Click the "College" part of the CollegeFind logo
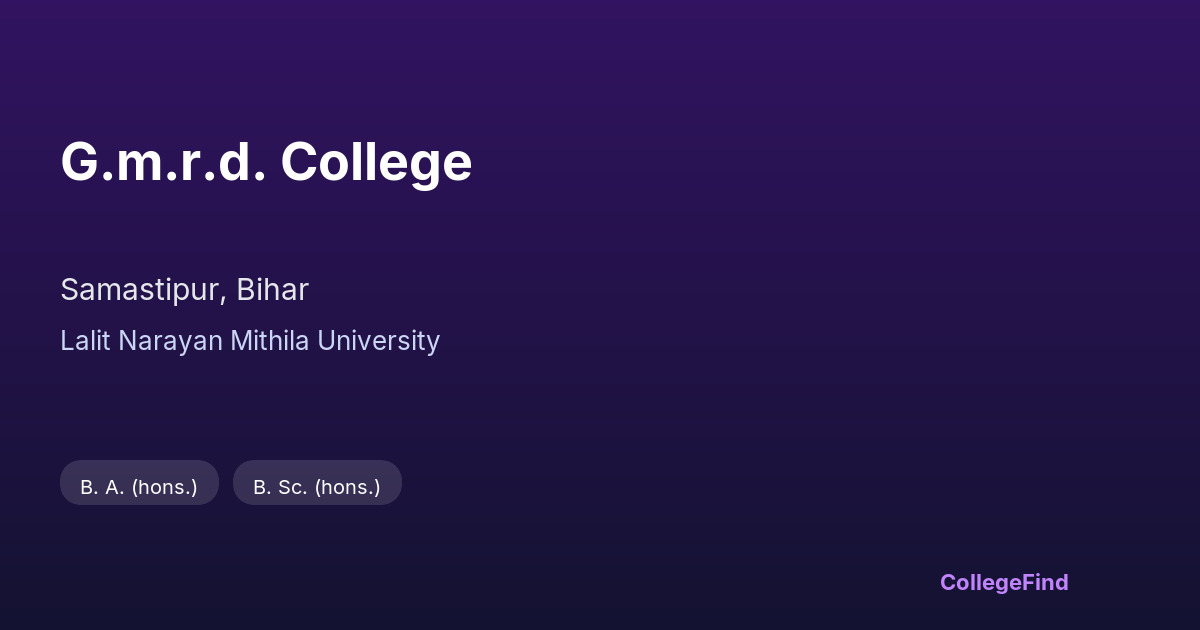 [980, 582]
